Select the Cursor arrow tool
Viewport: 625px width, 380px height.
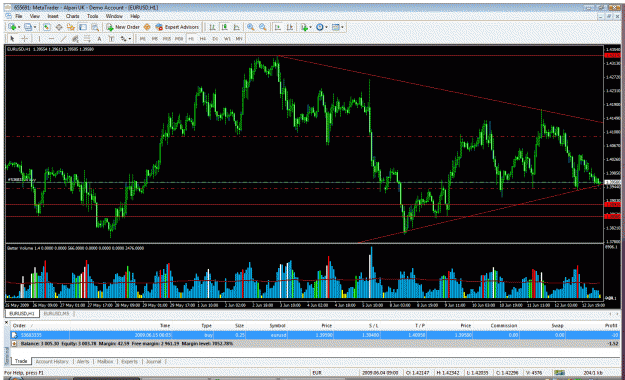(x=12, y=39)
